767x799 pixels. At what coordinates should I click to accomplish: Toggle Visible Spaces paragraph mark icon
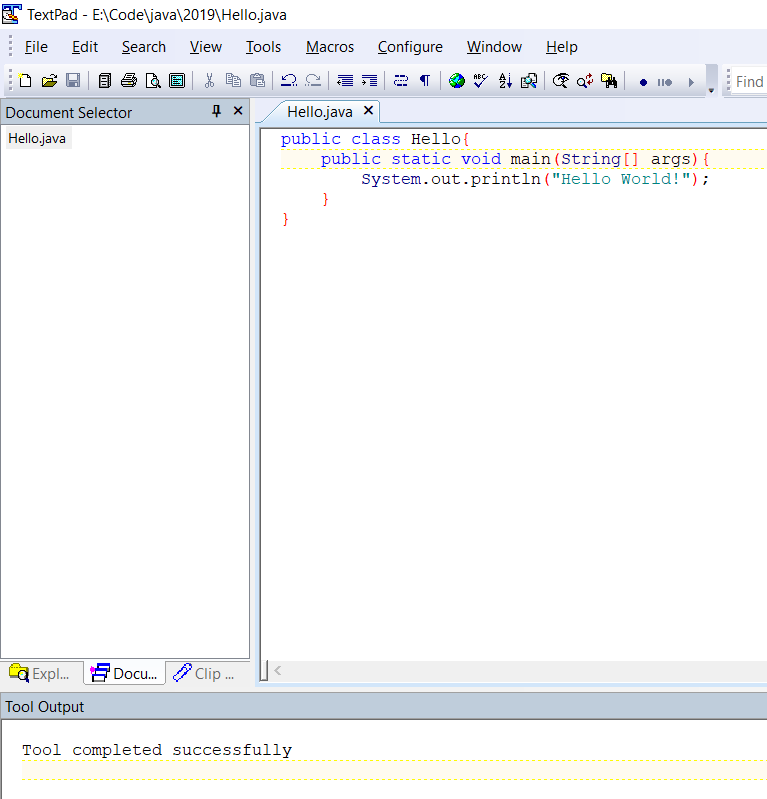click(425, 81)
